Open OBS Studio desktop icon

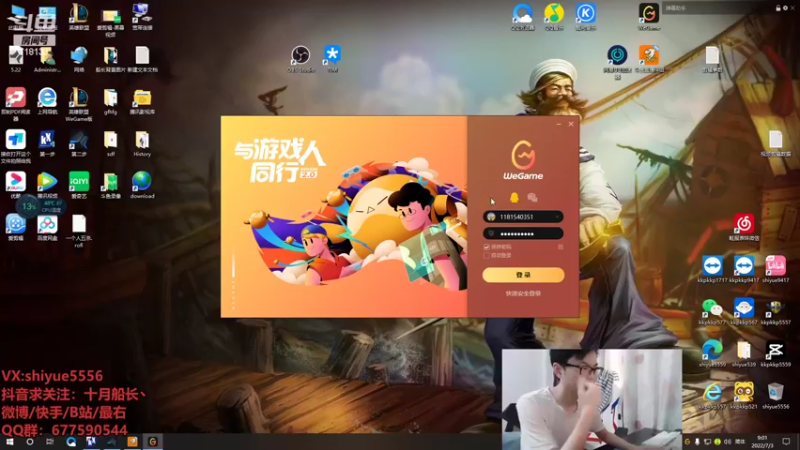(301, 59)
